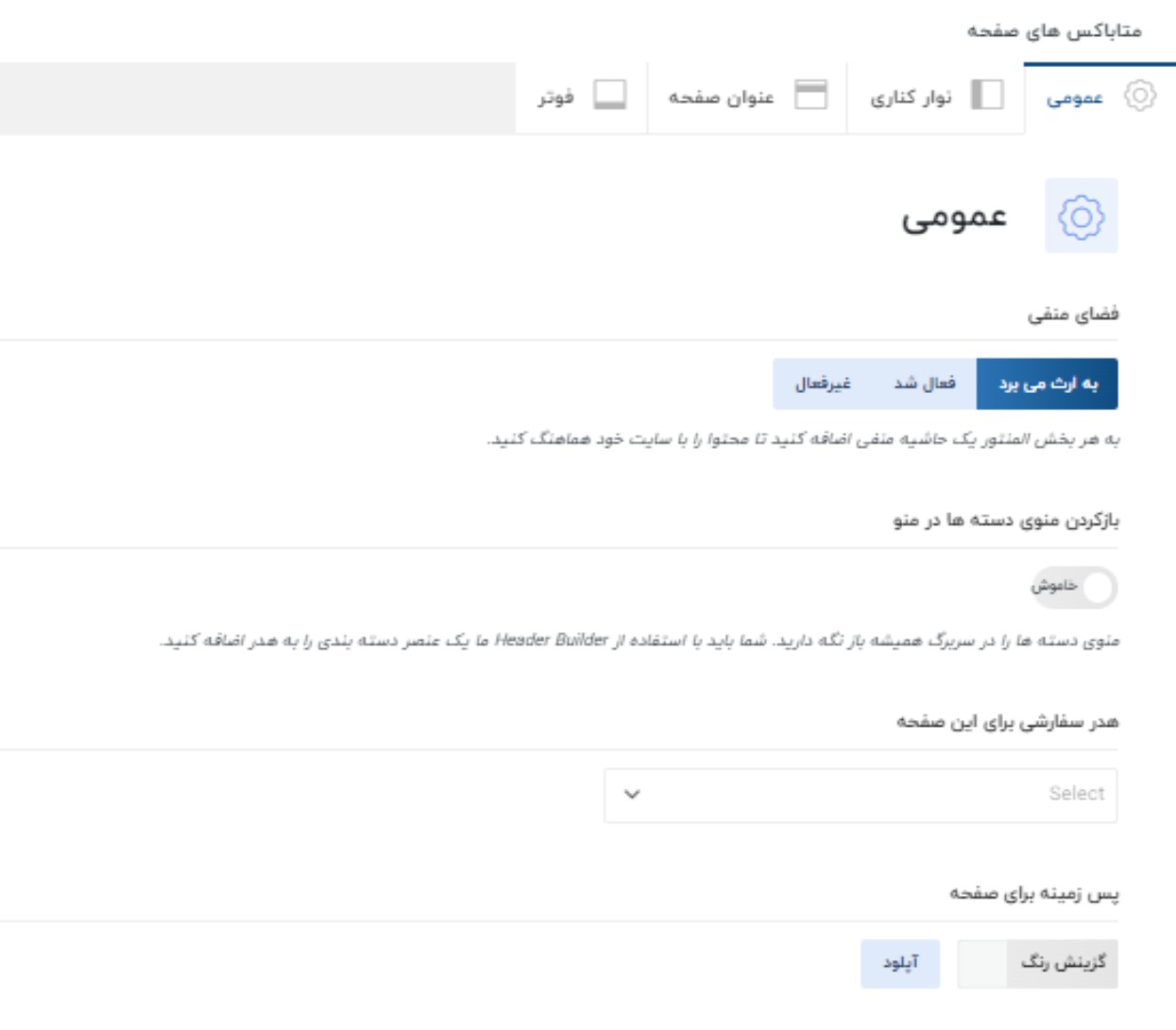Image resolution: width=1176 pixels, height=1030 pixels.
Task: Click the page title icon beside عنوان صفحه
Action: (810, 95)
